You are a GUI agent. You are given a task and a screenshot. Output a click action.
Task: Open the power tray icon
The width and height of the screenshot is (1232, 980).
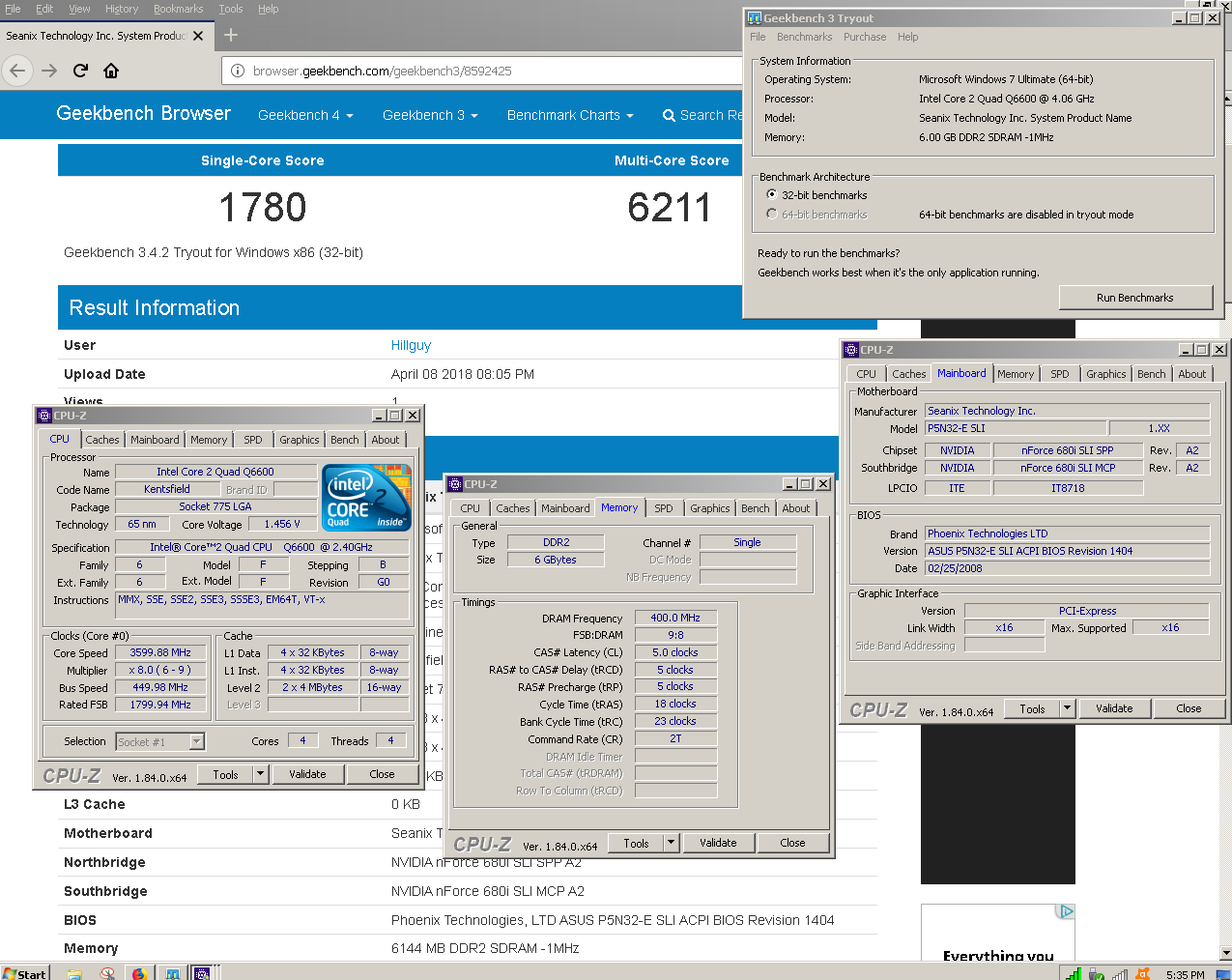point(1098,973)
